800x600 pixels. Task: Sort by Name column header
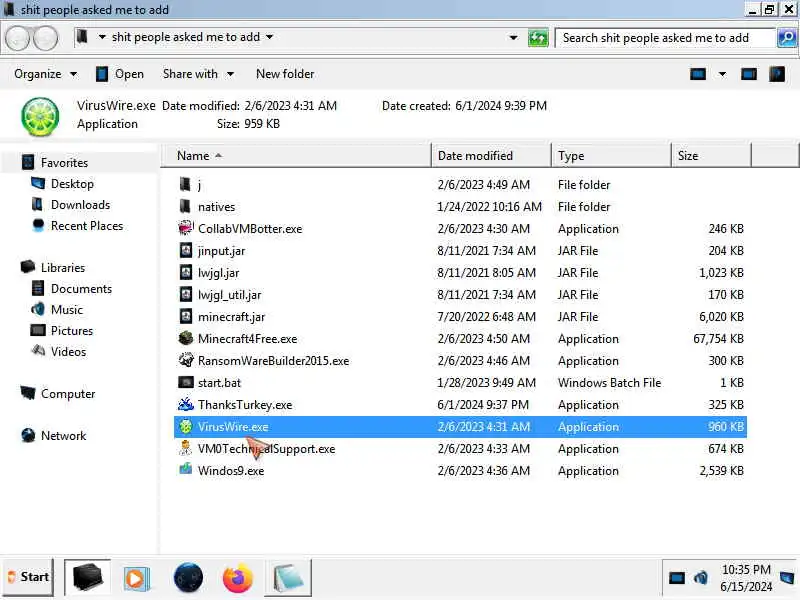(296, 156)
